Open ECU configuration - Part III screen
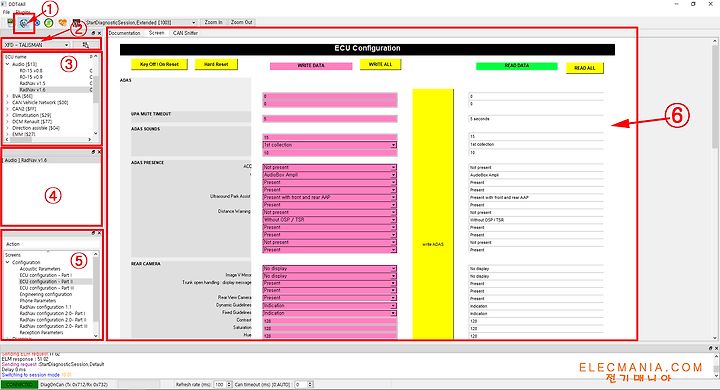Image resolution: width=720 pixels, height=390 pixels. (x=47, y=288)
